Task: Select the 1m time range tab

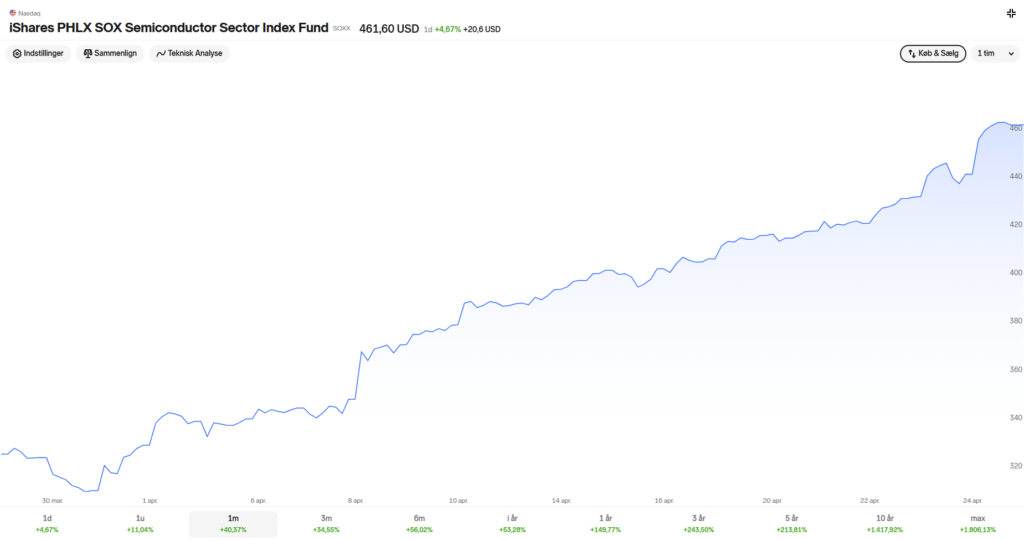Action: (x=233, y=524)
